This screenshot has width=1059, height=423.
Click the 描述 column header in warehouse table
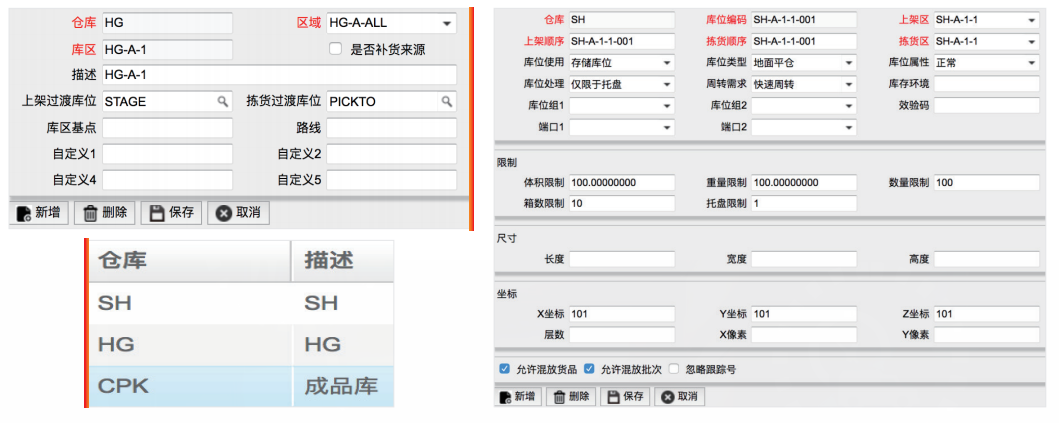(331, 260)
